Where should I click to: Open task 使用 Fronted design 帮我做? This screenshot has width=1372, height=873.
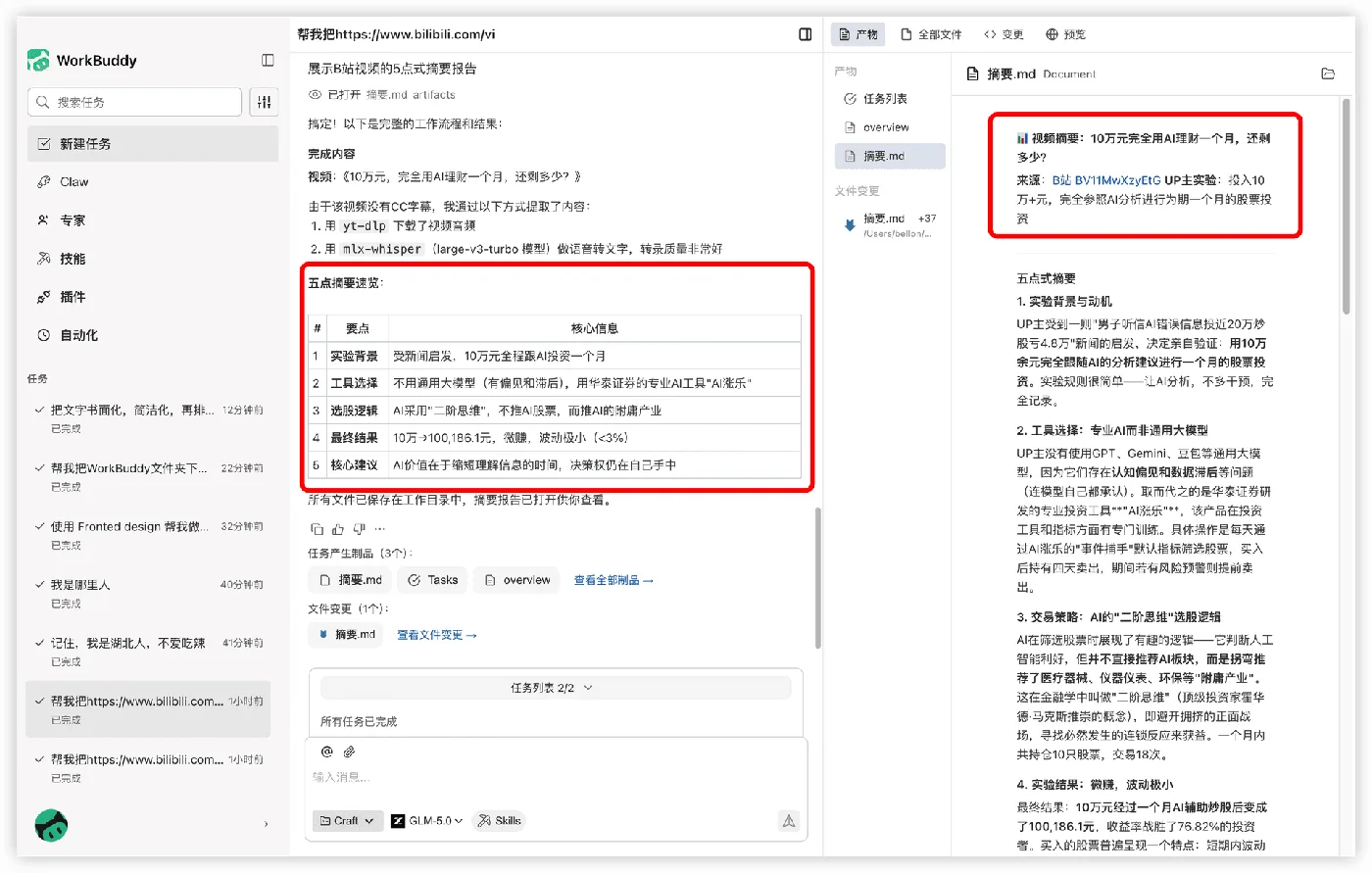[x=149, y=535]
